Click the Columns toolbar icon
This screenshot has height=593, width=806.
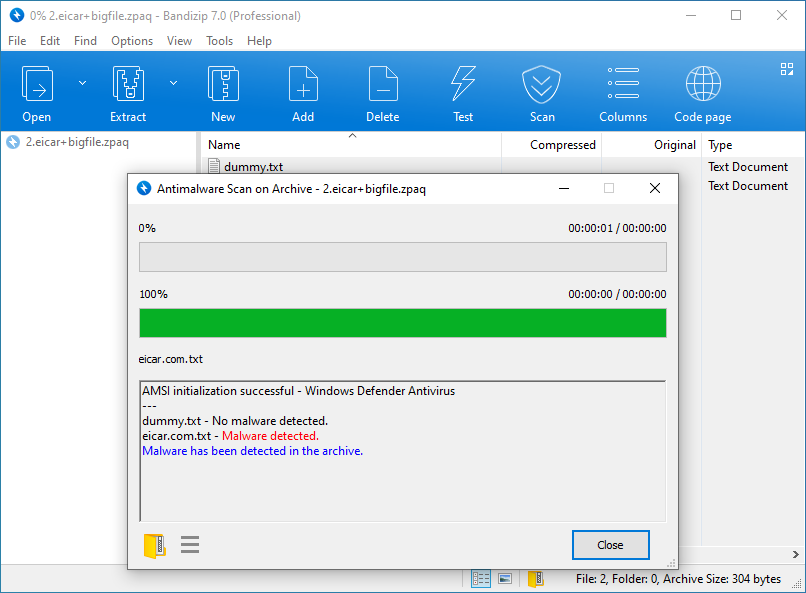pyautogui.click(x=622, y=84)
